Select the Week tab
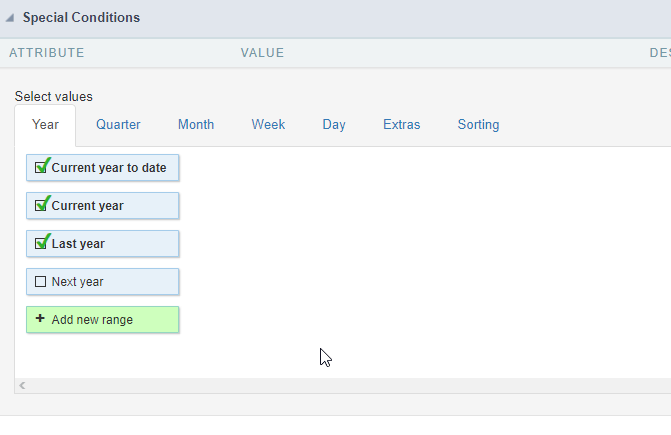 [268, 125]
